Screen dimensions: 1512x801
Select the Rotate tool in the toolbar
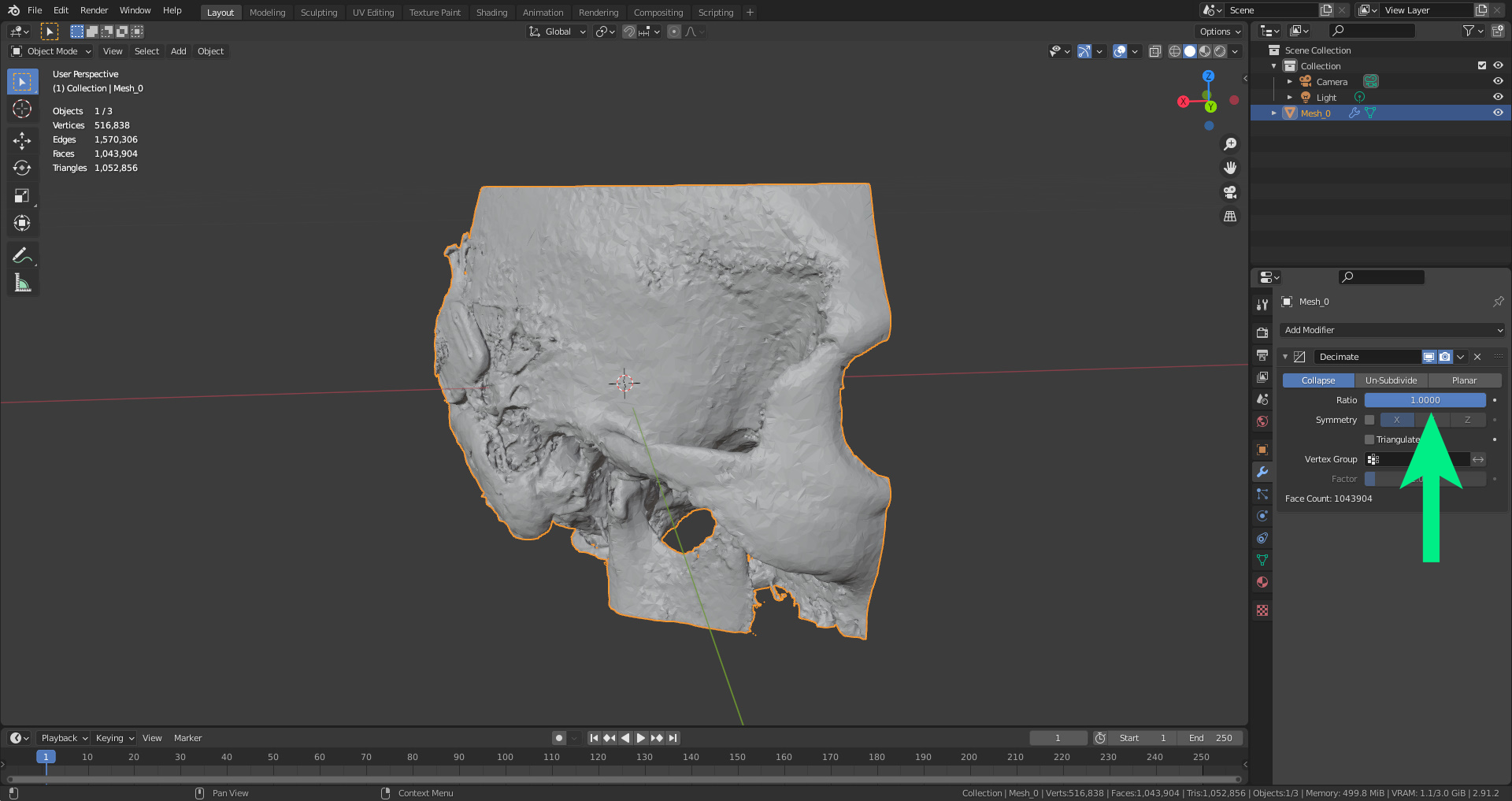coord(22,168)
